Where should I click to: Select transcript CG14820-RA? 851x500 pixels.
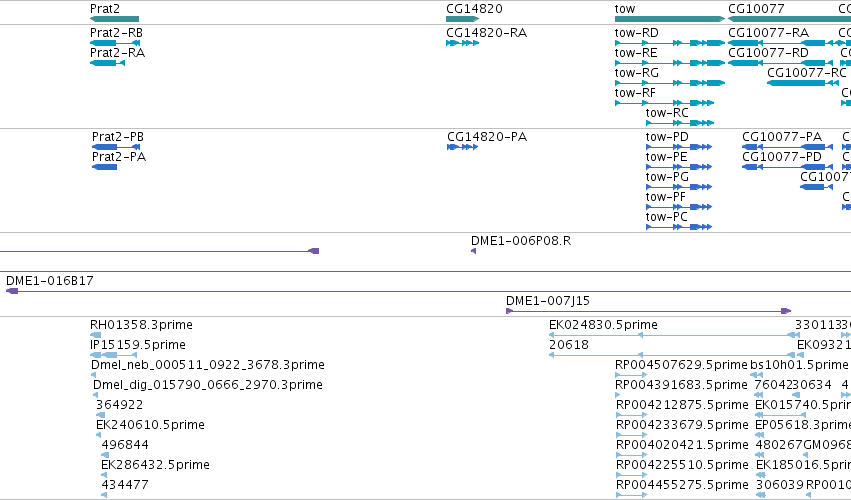click(486, 33)
